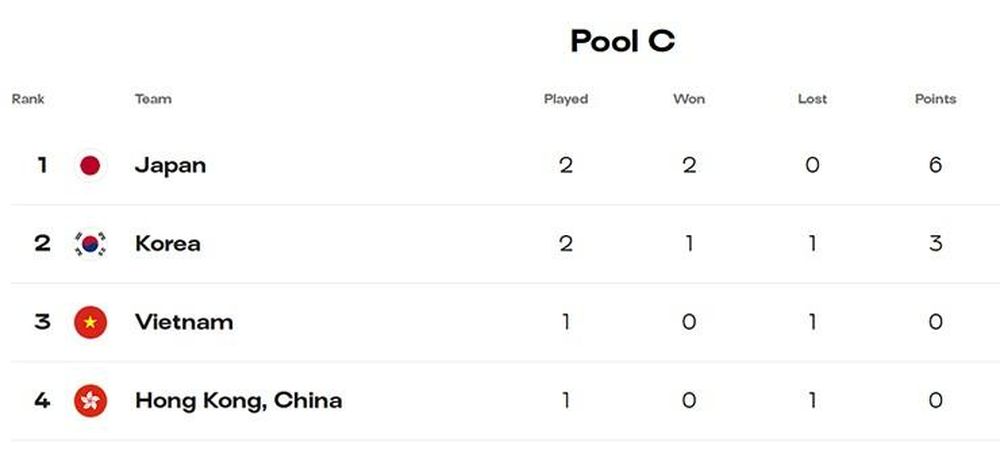This screenshot has height=469, width=1000.
Task: Select the Hong Kong, China team name
Action: click(x=239, y=401)
